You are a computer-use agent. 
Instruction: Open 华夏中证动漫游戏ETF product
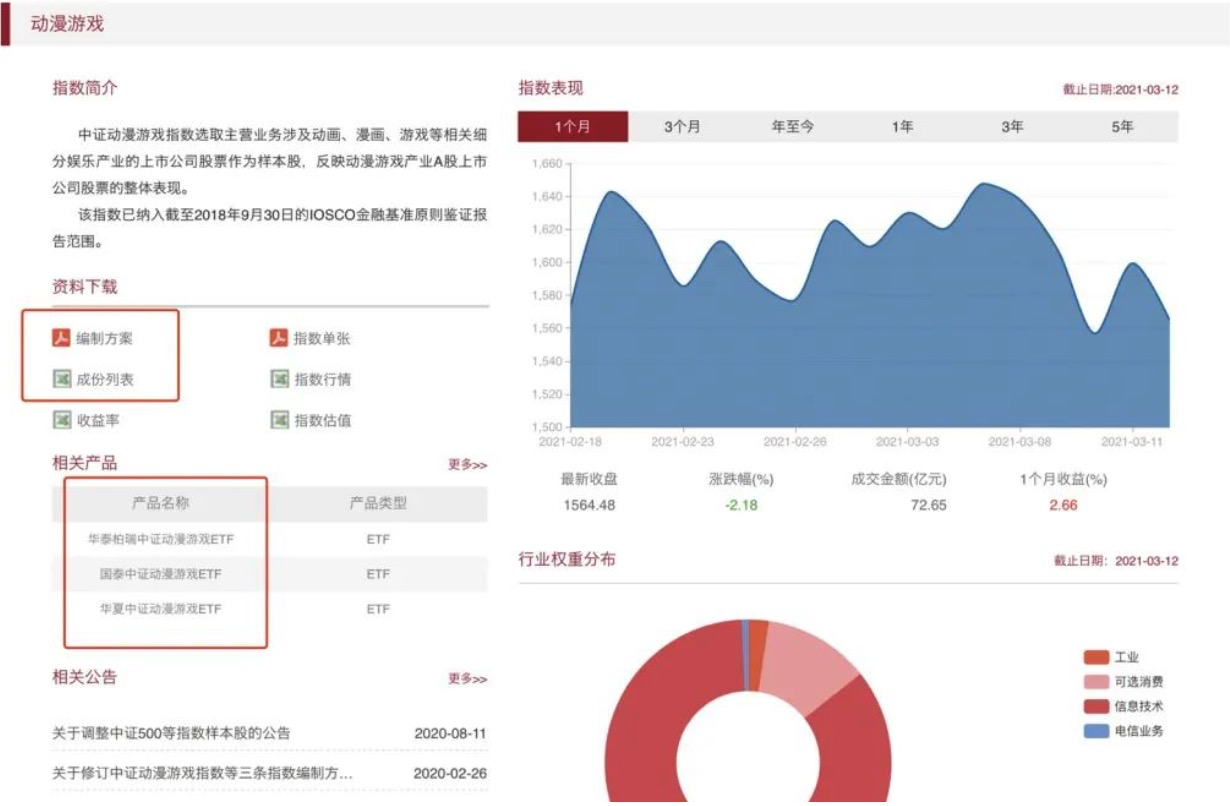[x=161, y=608]
